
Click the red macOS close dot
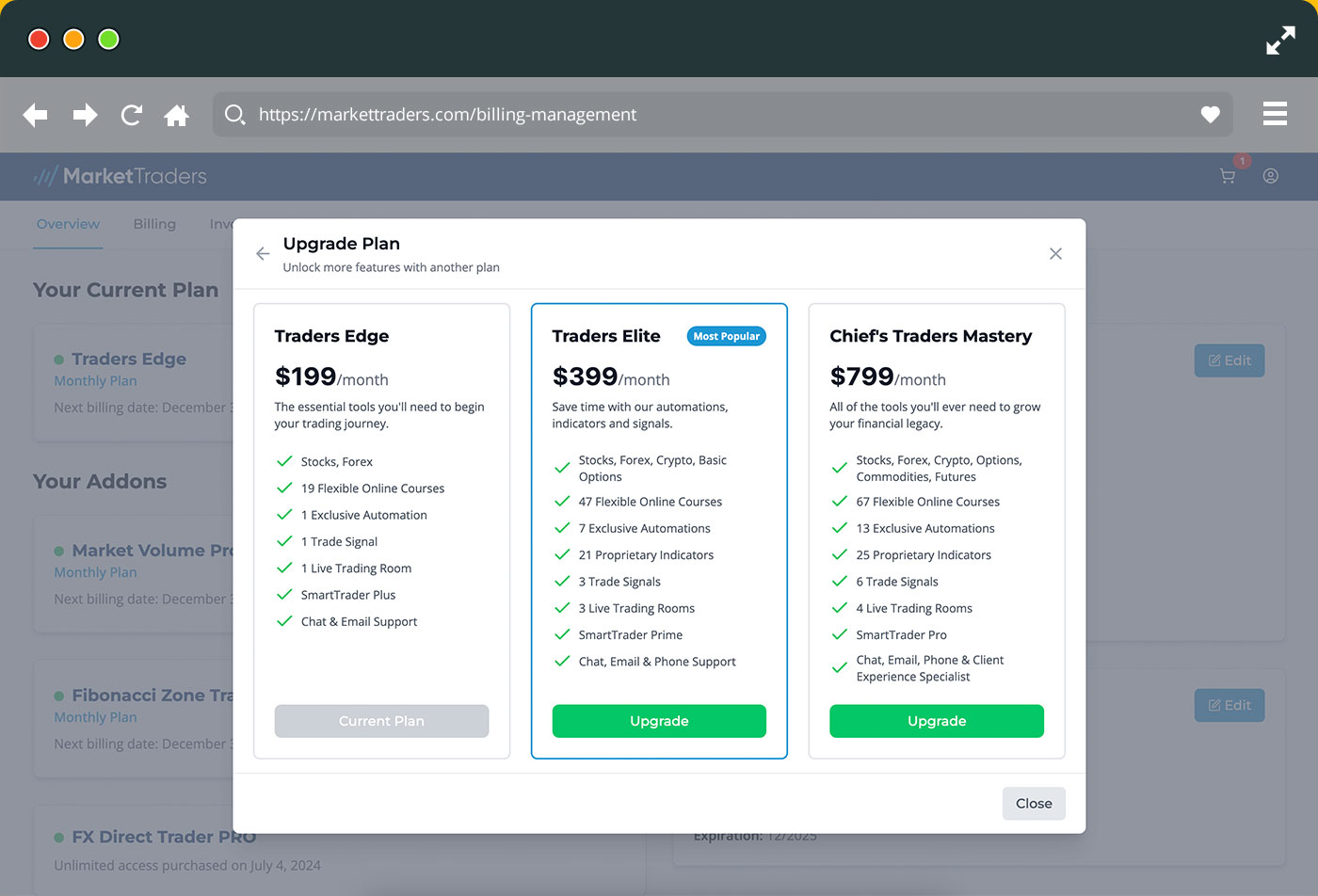[x=39, y=40]
